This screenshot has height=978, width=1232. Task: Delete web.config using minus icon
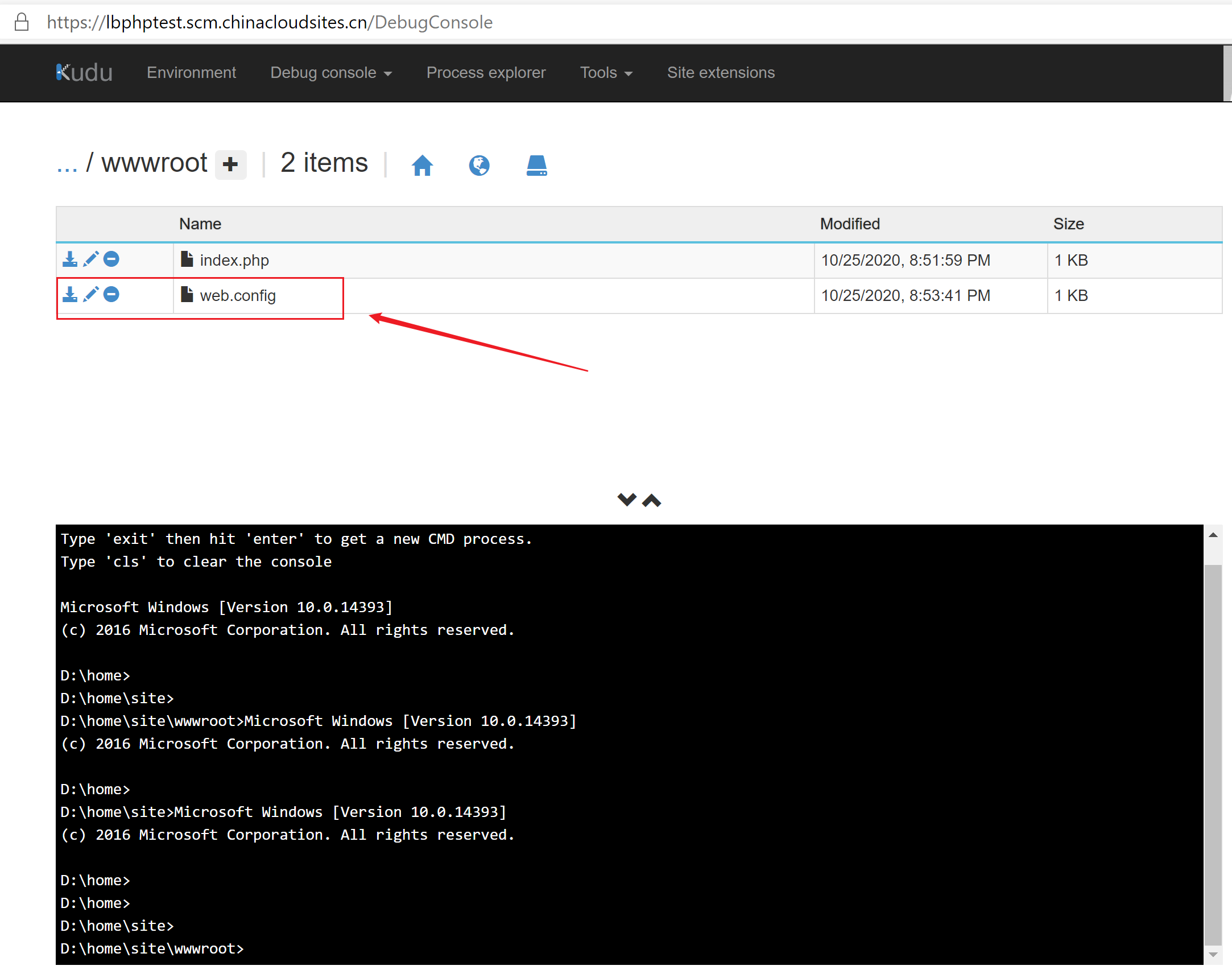point(111,295)
